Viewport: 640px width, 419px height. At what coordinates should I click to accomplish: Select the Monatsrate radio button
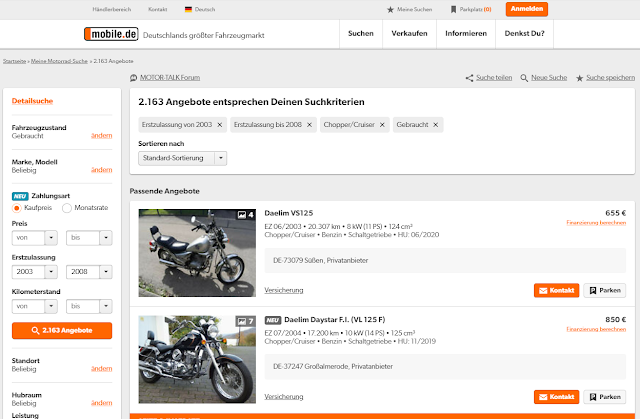click(x=67, y=208)
